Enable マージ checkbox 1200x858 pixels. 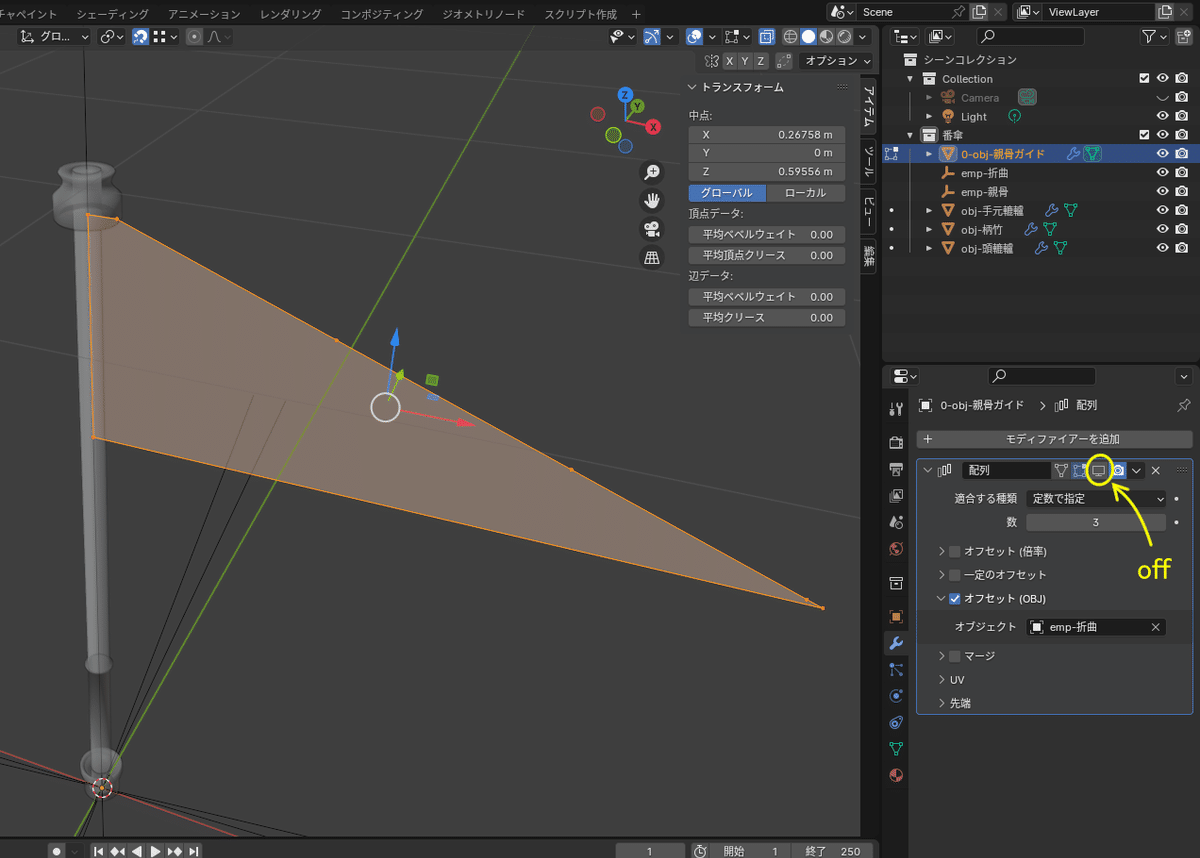click(954, 656)
